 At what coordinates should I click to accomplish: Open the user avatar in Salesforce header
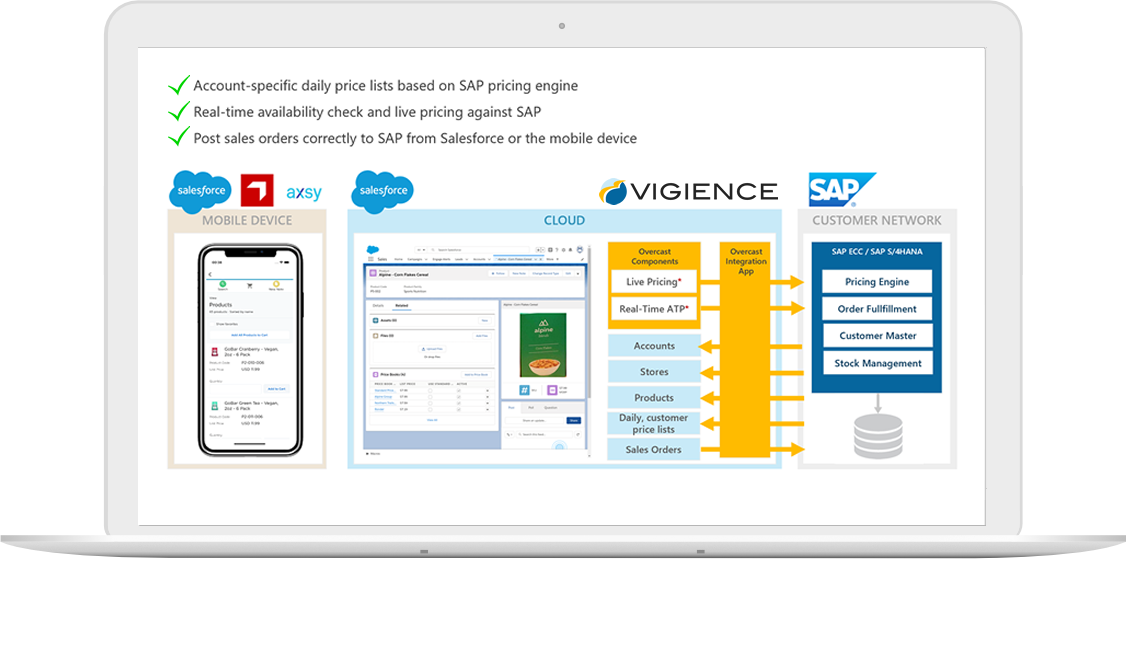coord(580,250)
